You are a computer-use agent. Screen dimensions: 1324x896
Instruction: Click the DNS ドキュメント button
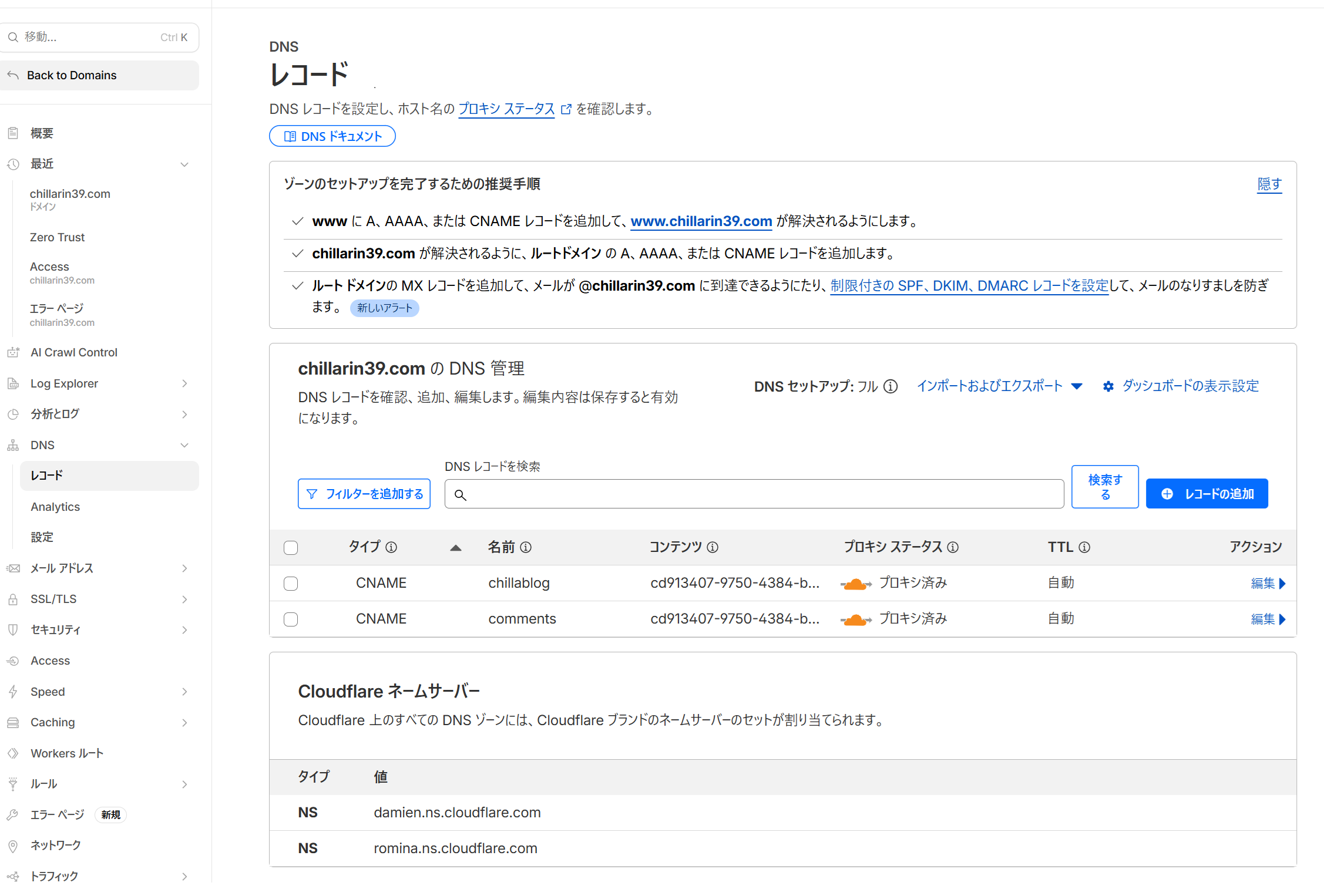pos(332,136)
